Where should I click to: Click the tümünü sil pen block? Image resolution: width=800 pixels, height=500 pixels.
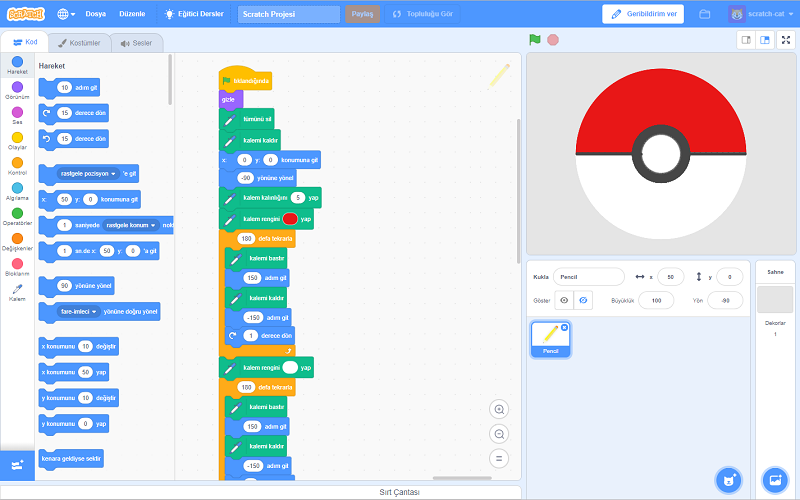[x=246, y=119]
